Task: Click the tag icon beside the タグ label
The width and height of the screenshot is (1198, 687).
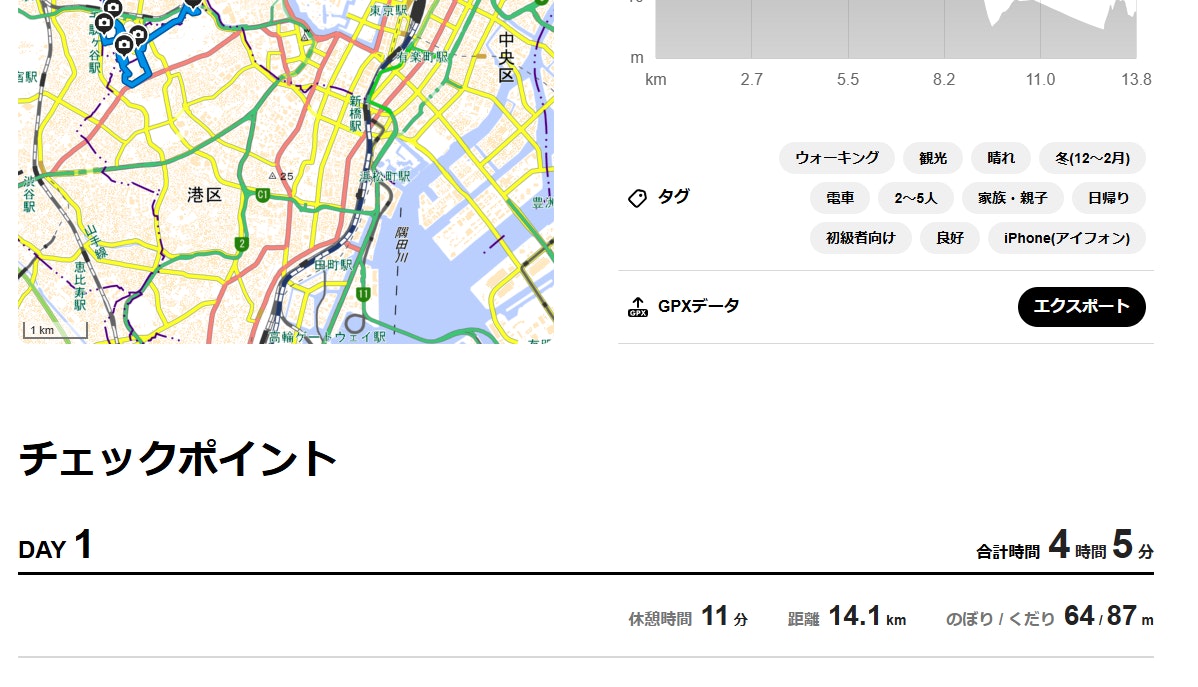Action: pyautogui.click(x=637, y=198)
